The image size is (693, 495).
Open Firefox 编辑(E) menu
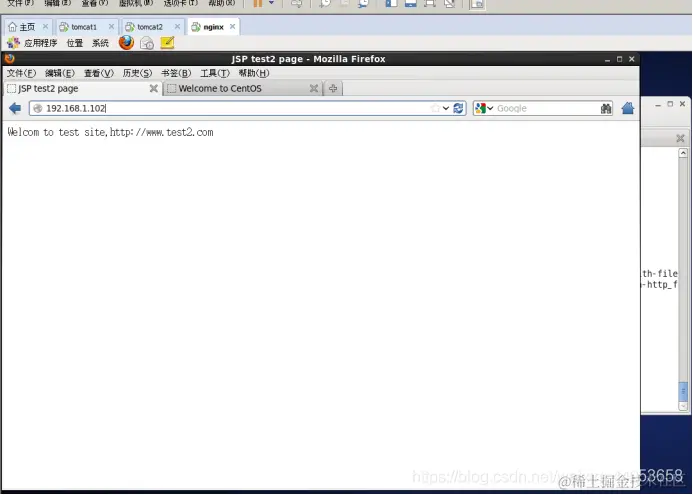coord(60,73)
